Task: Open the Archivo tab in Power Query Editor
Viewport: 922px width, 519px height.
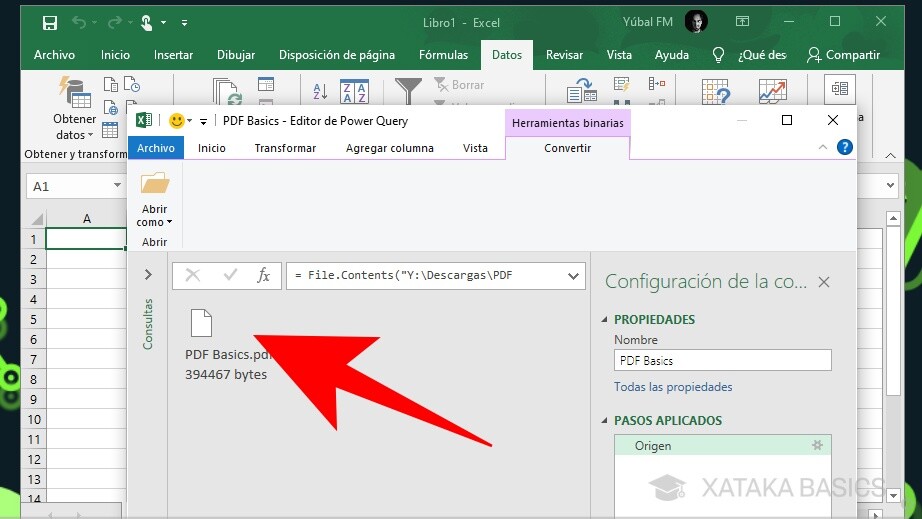Action: 156,148
